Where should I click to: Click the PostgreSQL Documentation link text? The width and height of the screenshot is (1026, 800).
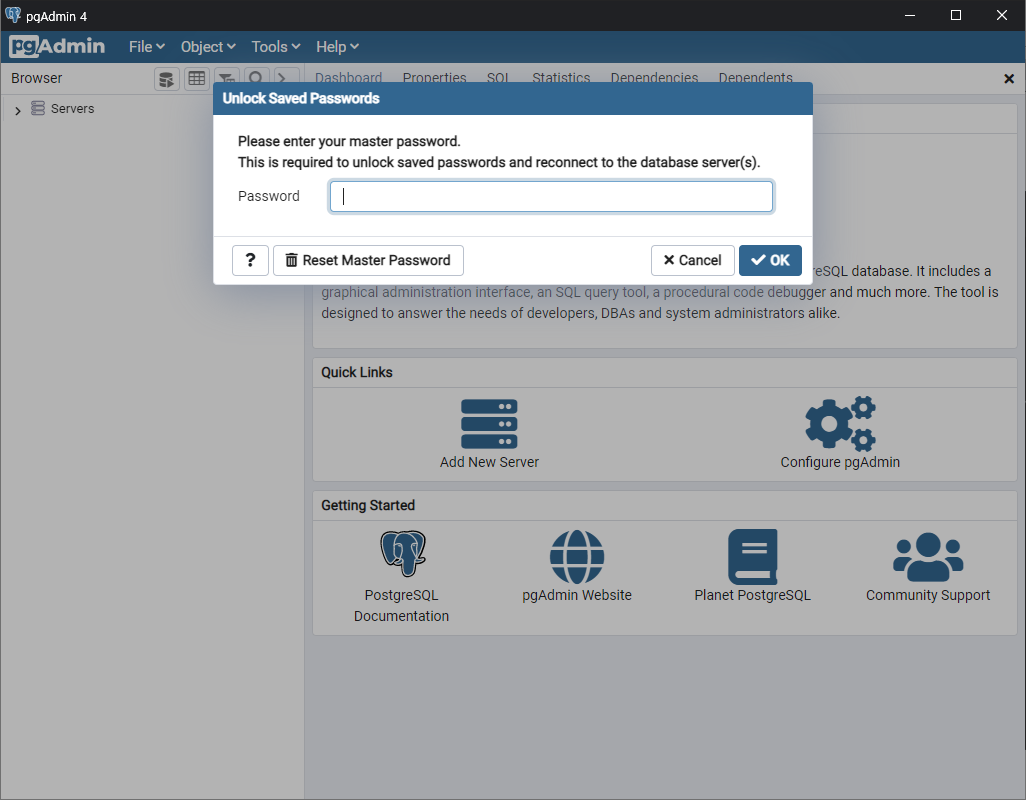tap(401, 606)
